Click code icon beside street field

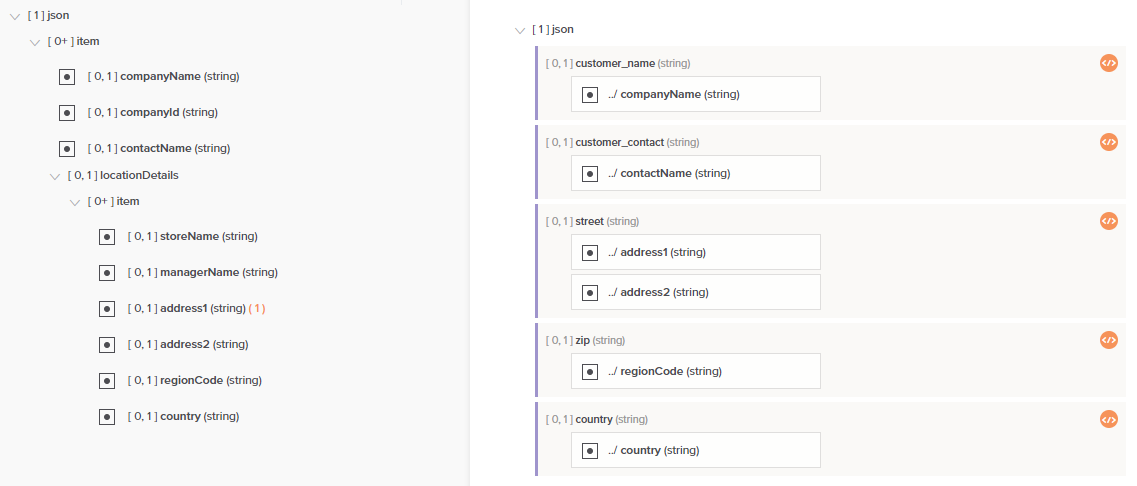click(1108, 221)
